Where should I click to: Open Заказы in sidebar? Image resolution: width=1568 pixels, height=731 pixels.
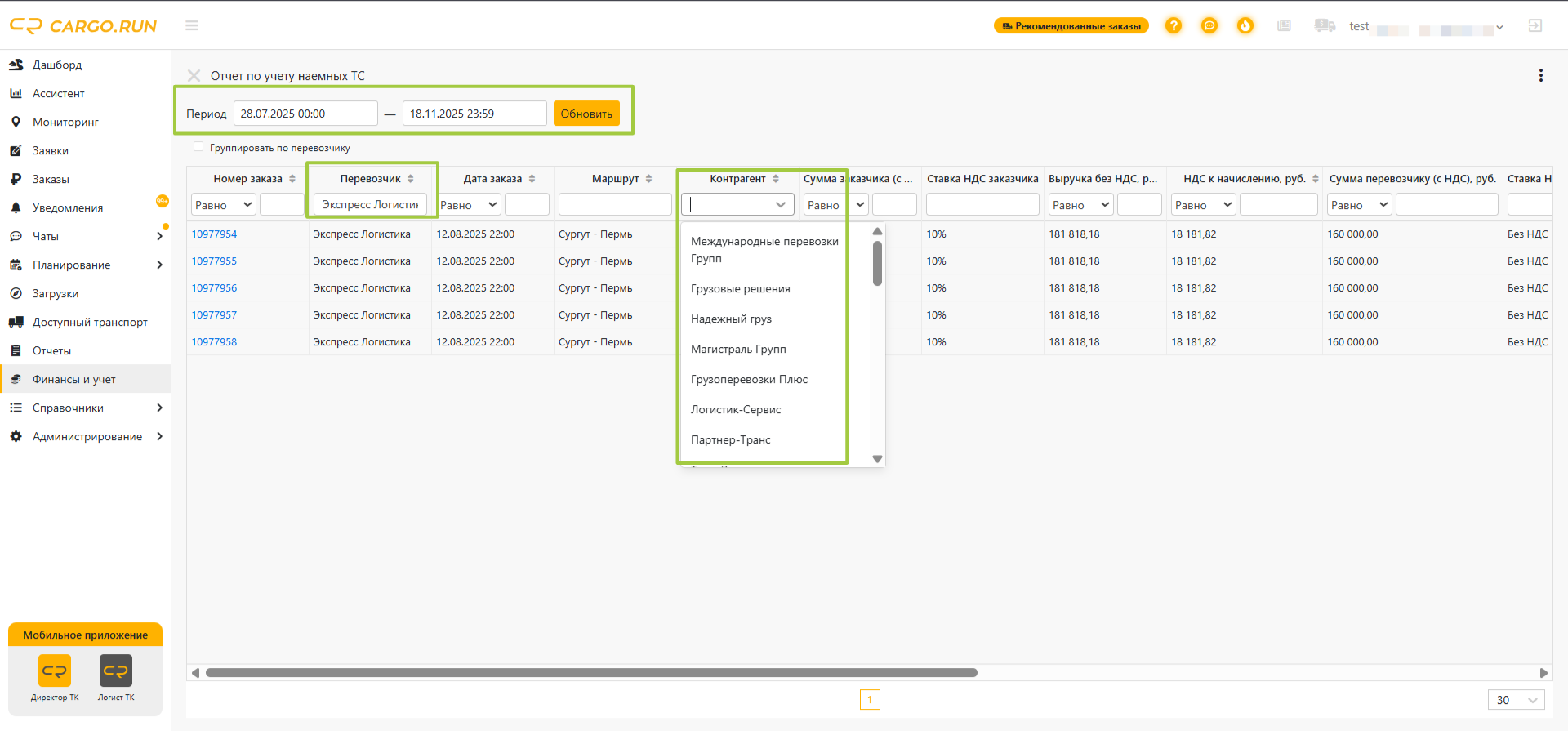tap(85, 179)
